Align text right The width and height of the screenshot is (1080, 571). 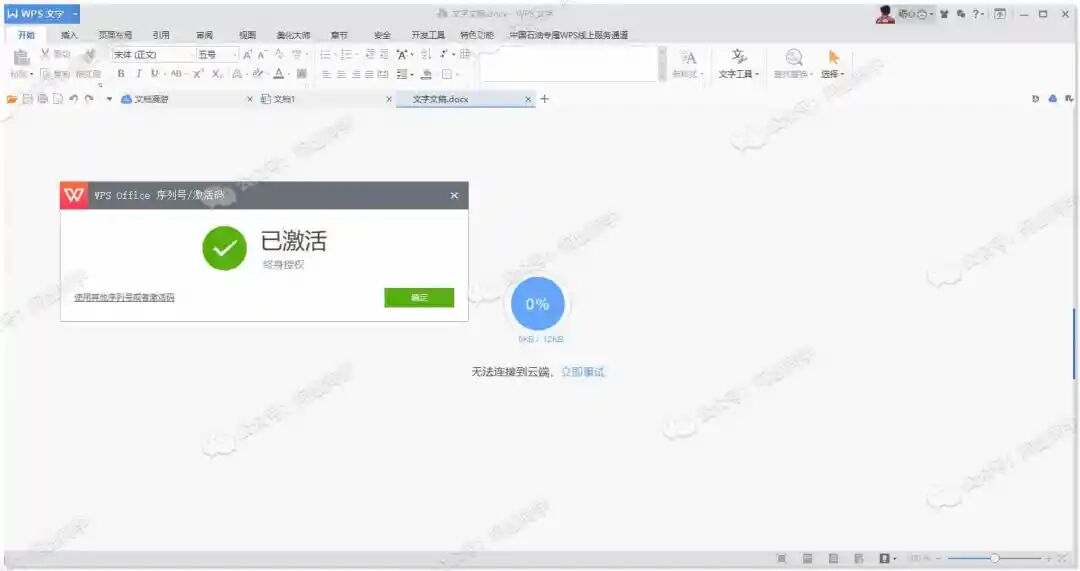pos(355,74)
